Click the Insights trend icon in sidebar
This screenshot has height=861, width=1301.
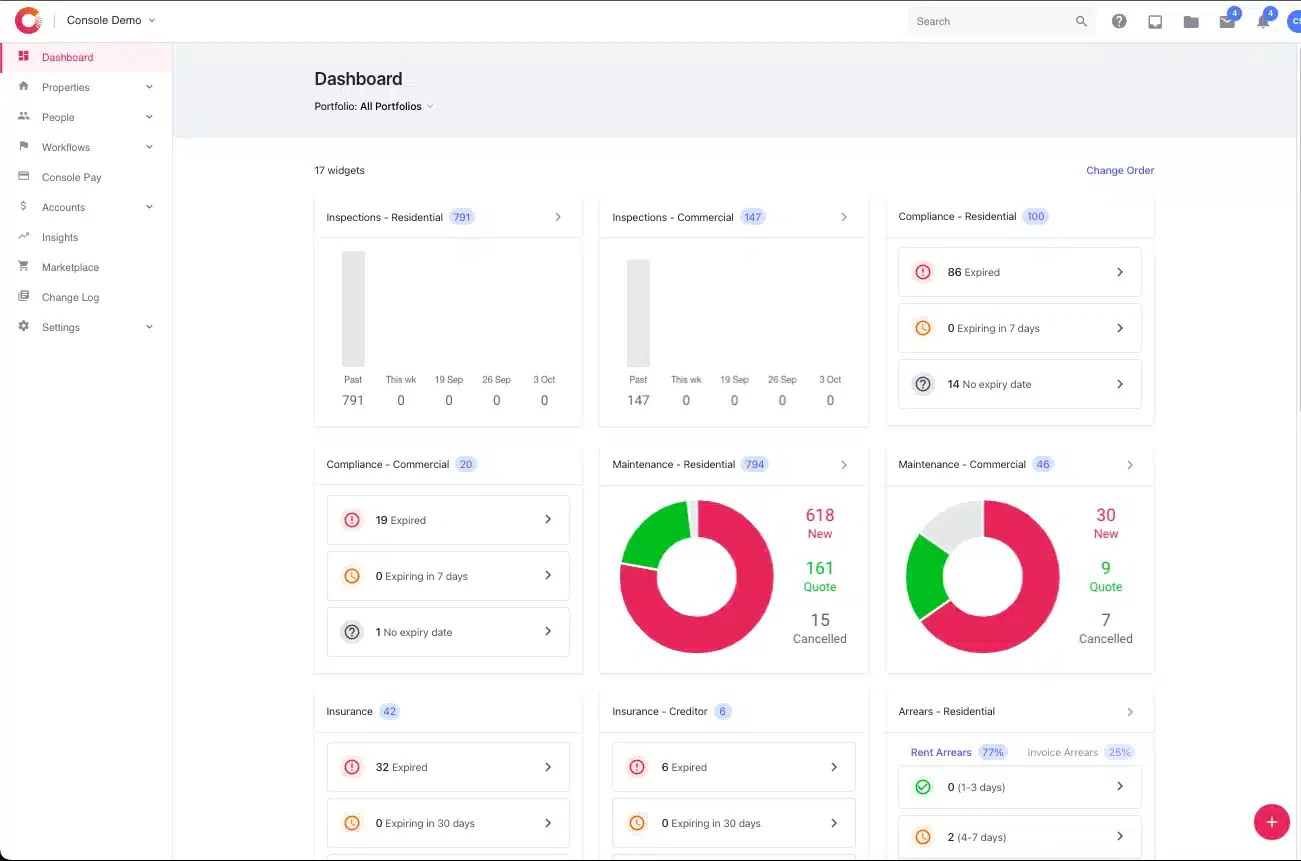coord(23,237)
